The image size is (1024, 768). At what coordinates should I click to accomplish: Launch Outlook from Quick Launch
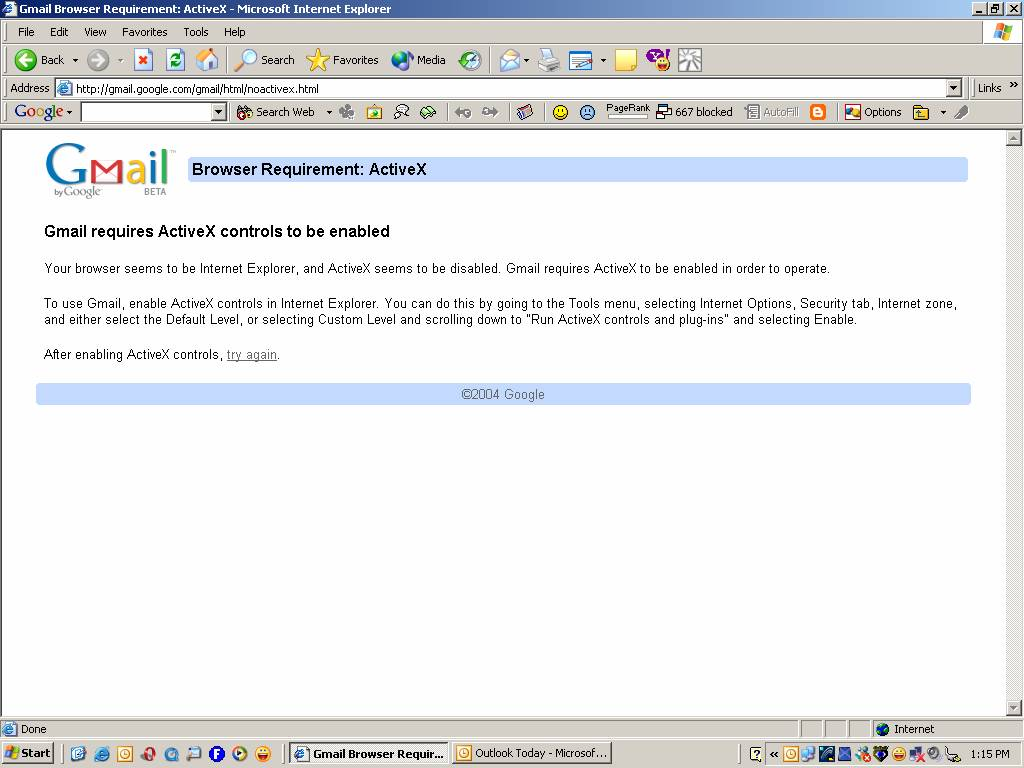pos(124,754)
